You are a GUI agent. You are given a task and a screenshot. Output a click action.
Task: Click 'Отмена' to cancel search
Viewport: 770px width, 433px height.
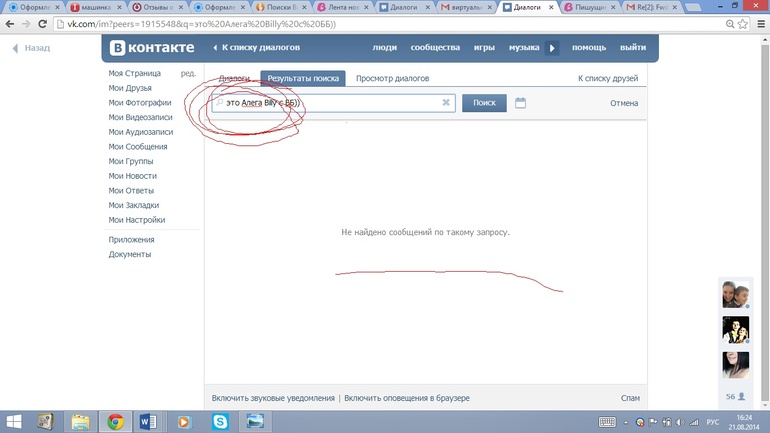[x=624, y=103]
